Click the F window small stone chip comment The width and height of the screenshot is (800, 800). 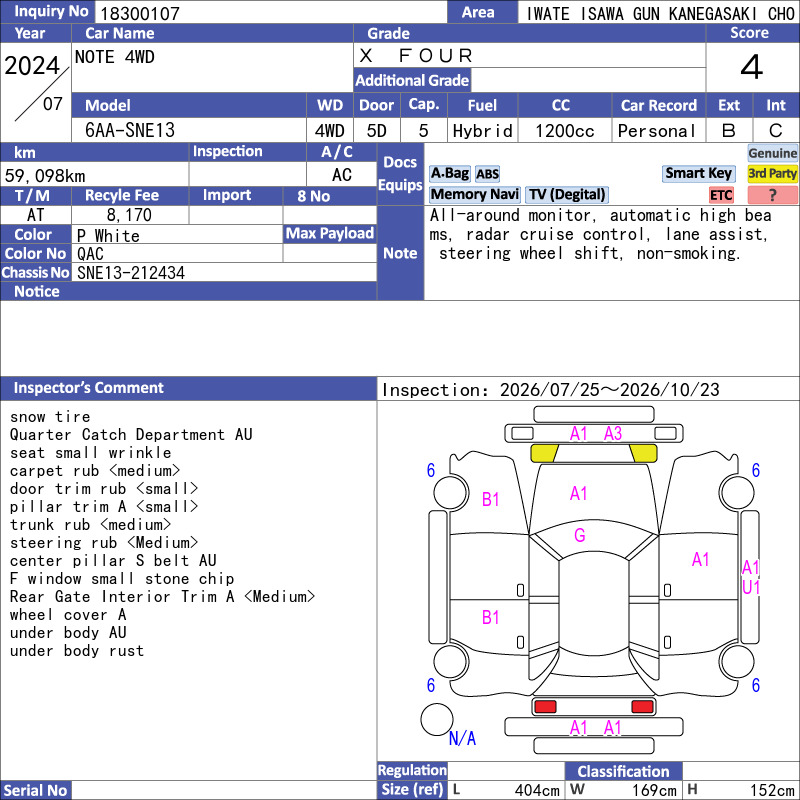(122, 579)
